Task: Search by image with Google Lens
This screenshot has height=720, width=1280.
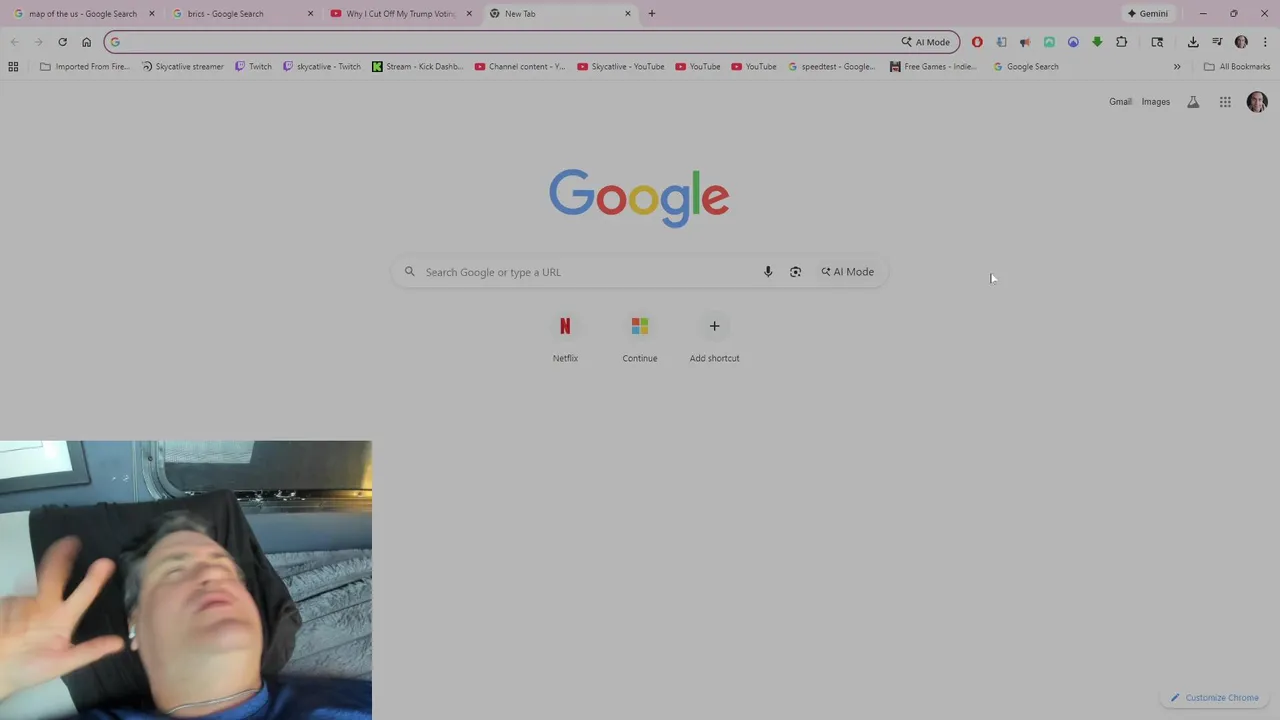Action: [x=795, y=272]
